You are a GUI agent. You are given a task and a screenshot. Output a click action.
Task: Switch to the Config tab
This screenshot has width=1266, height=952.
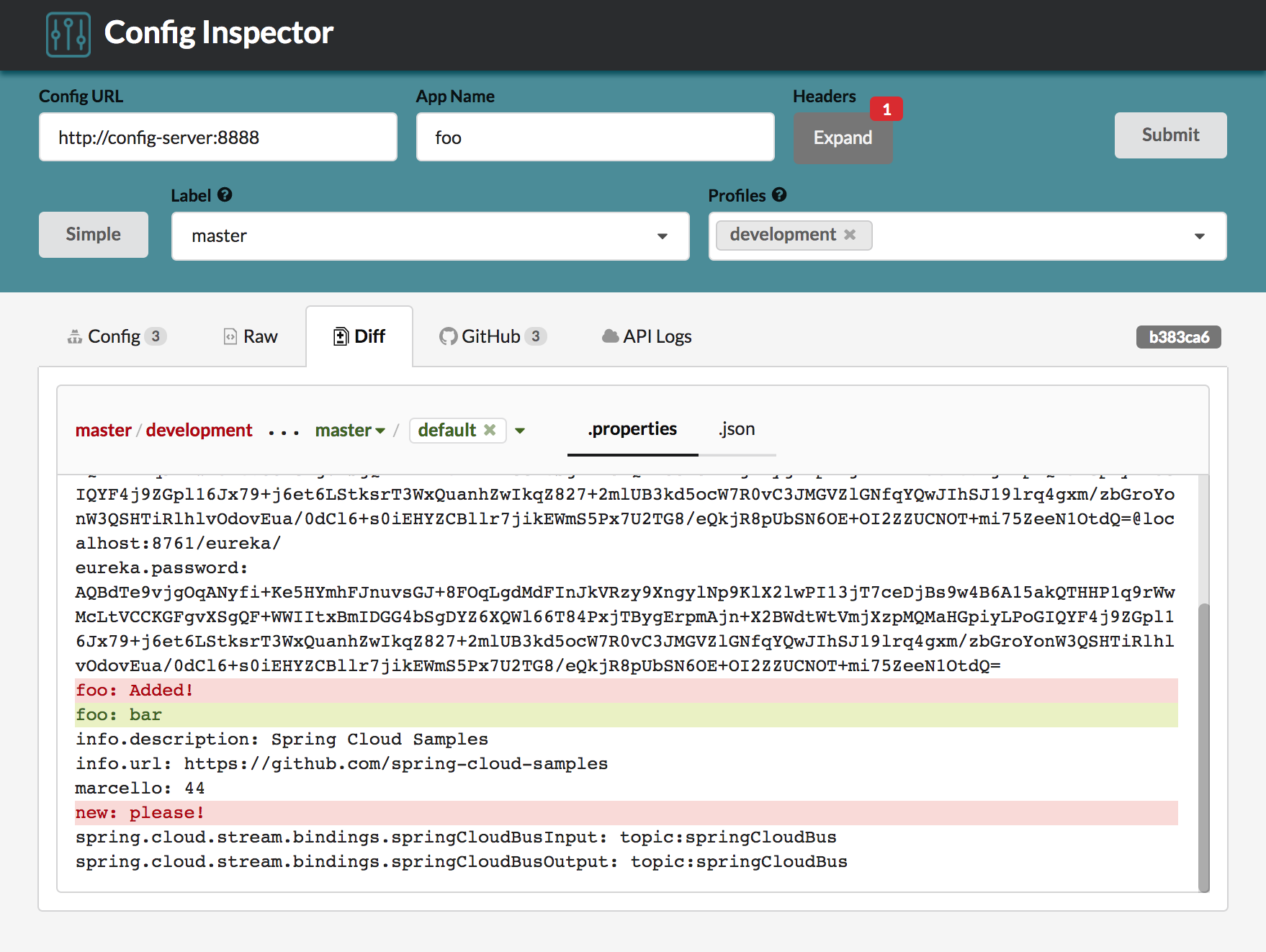tap(116, 336)
